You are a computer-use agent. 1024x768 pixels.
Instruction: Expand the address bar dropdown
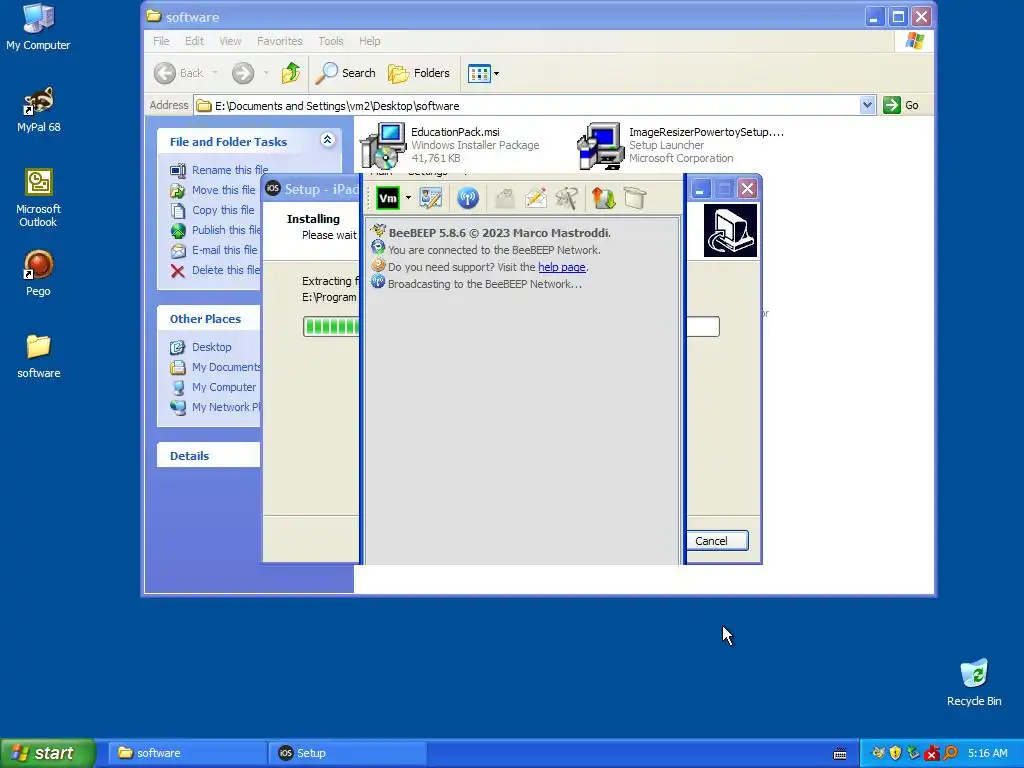pyautogui.click(x=867, y=105)
